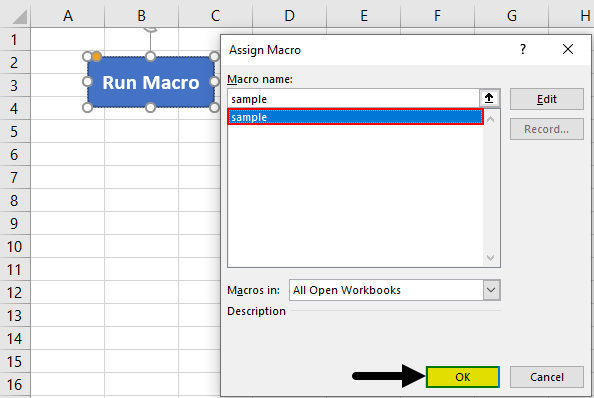Select row 5 header

coord(14,131)
